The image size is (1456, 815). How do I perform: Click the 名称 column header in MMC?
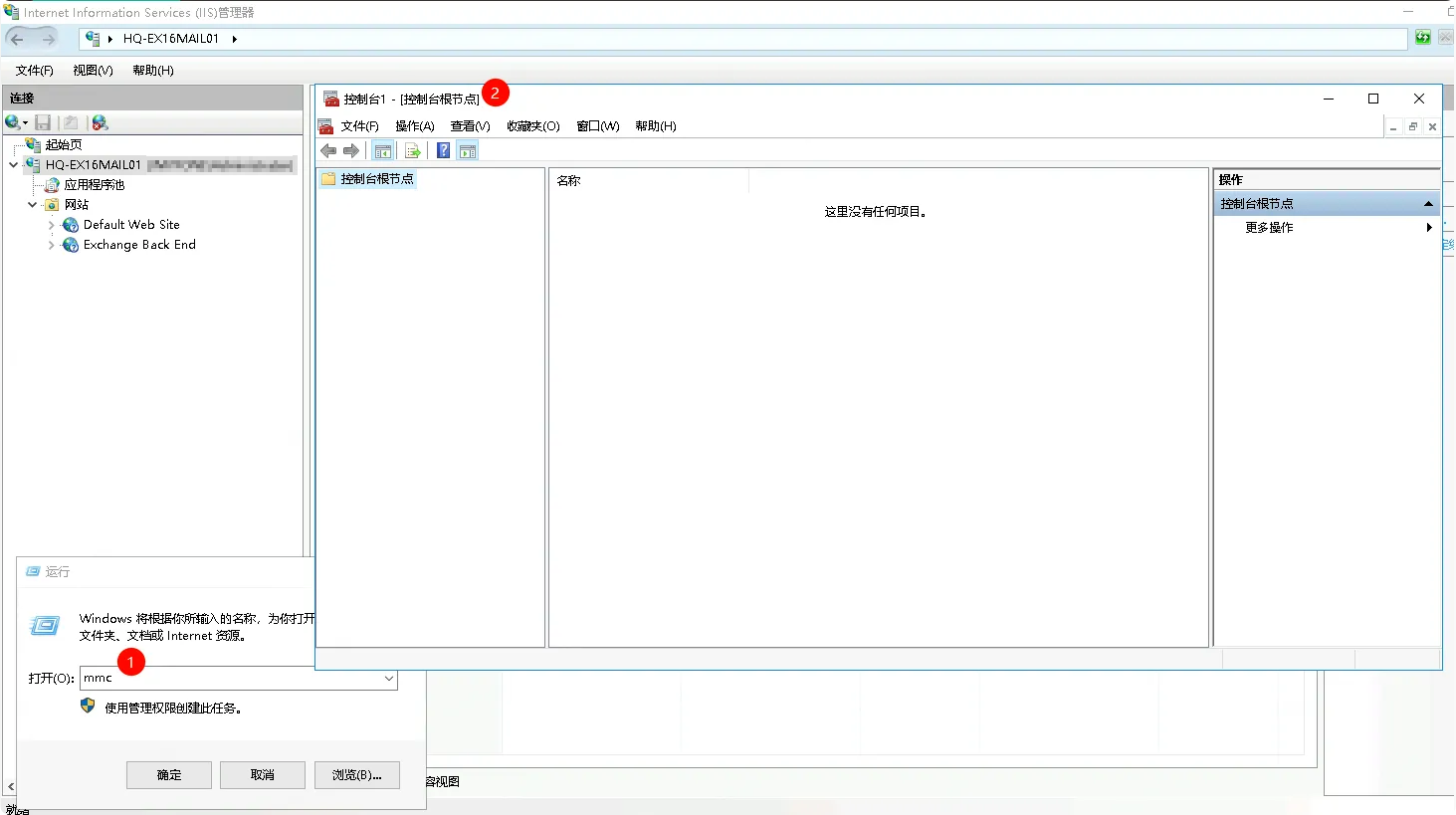[x=649, y=181]
